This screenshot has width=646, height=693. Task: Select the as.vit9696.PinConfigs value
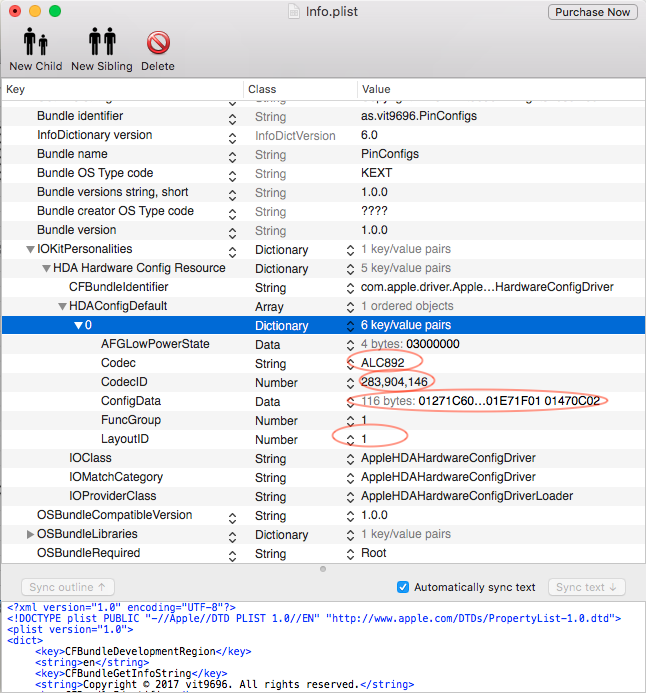(419, 116)
